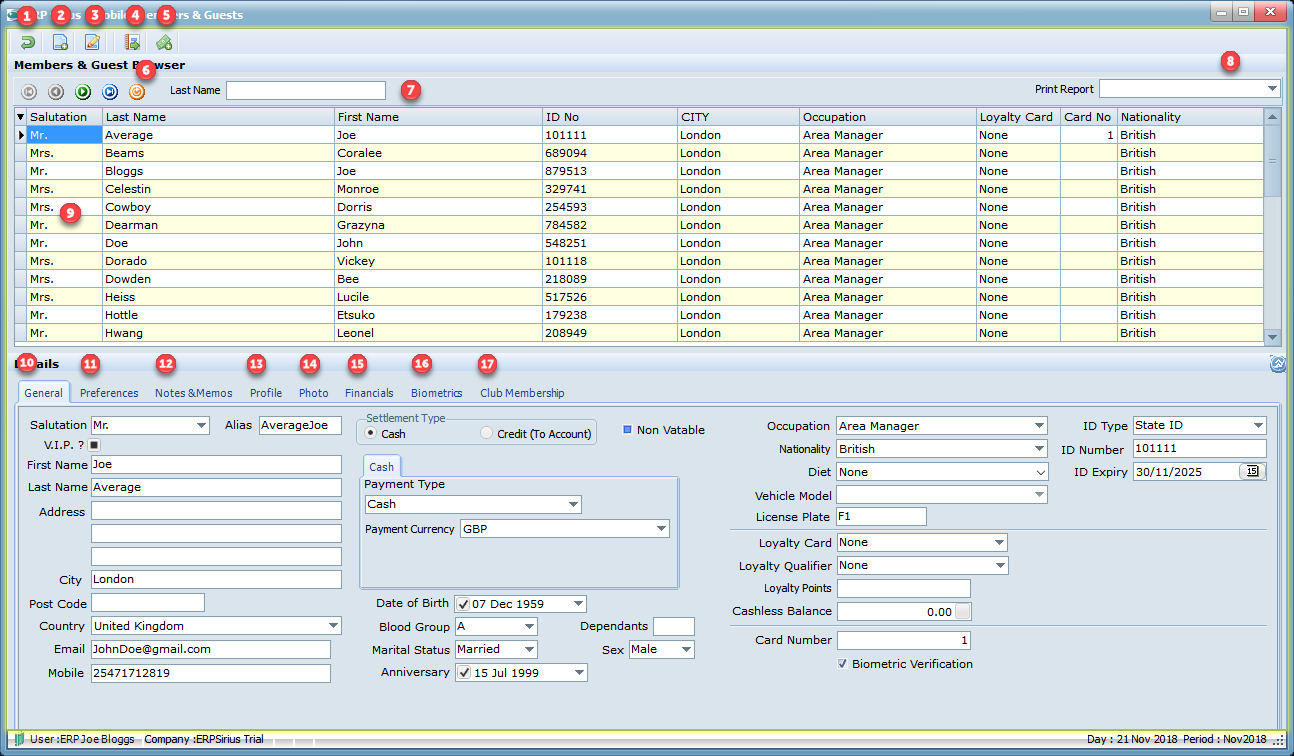Switch to the Club Membership tab
1294x756 pixels.
522,393
